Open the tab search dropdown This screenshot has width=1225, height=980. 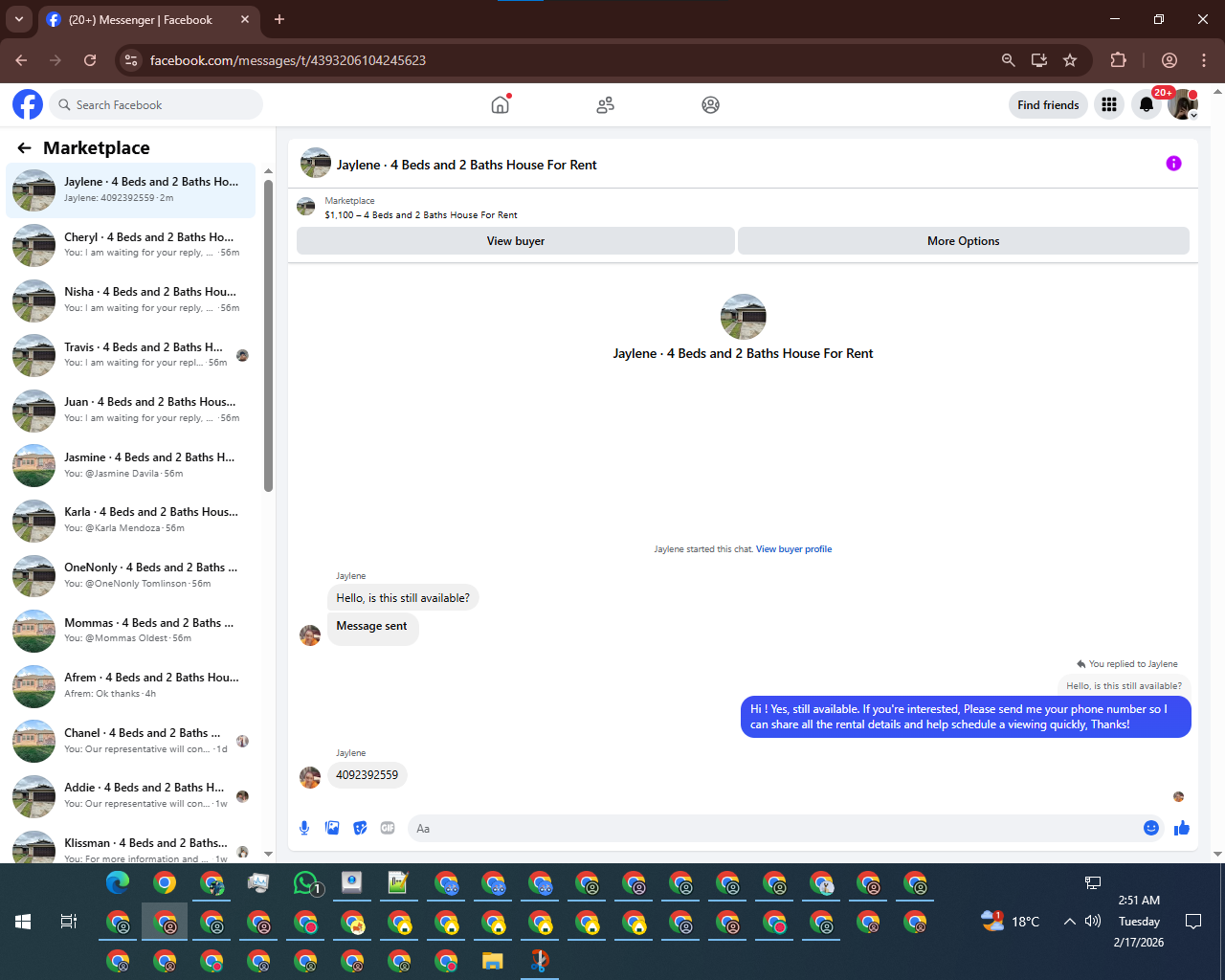click(18, 19)
